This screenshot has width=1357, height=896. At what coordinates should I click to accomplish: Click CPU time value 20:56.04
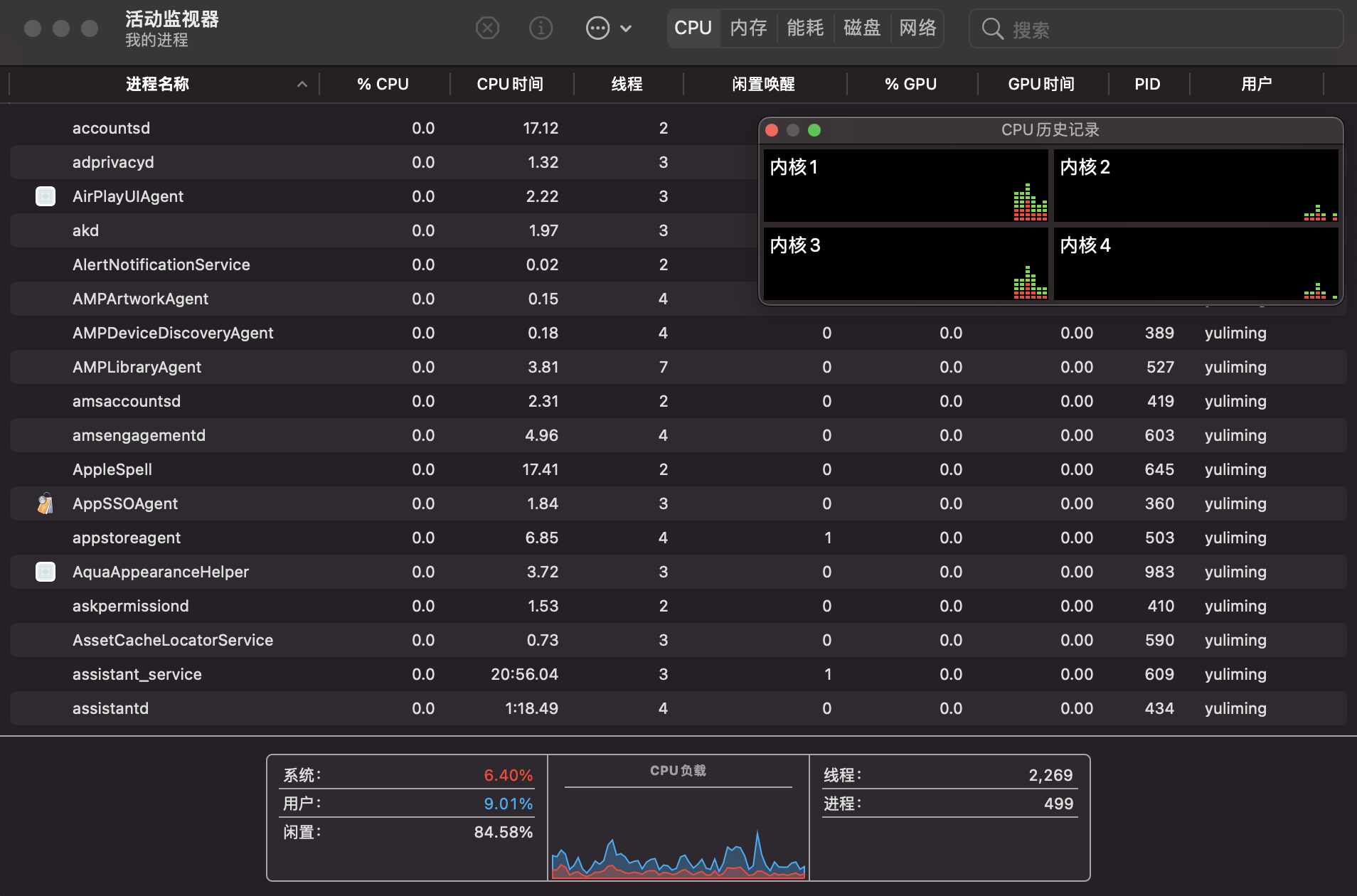point(524,674)
